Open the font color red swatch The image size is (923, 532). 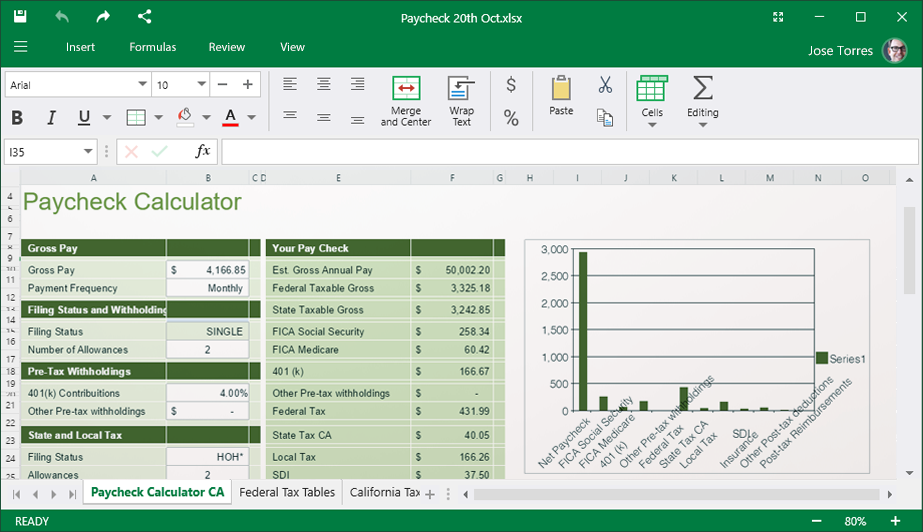[230, 118]
